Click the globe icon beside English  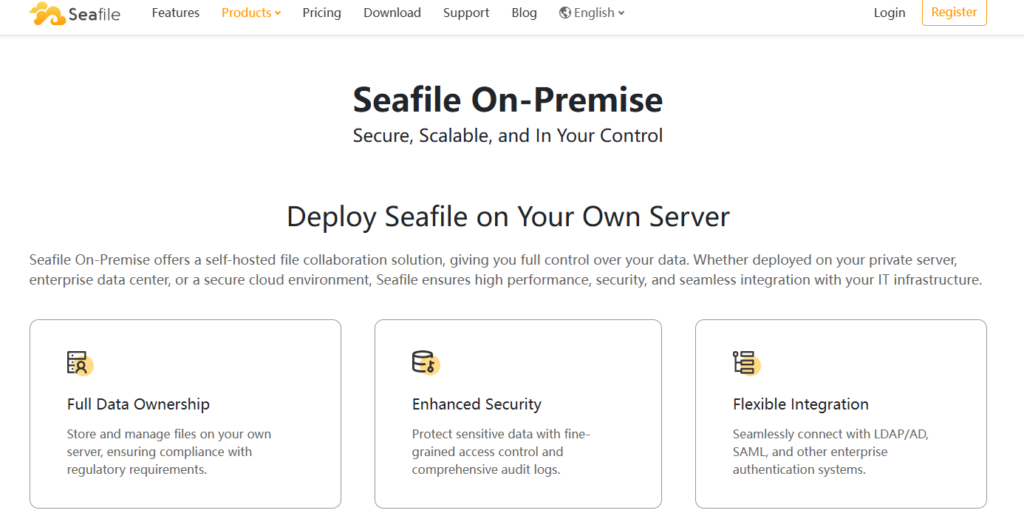coord(565,12)
